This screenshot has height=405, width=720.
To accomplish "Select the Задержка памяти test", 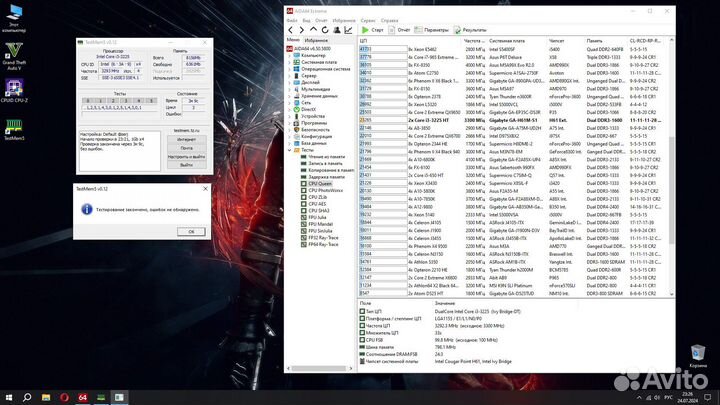I will click(x=326, y=177).
